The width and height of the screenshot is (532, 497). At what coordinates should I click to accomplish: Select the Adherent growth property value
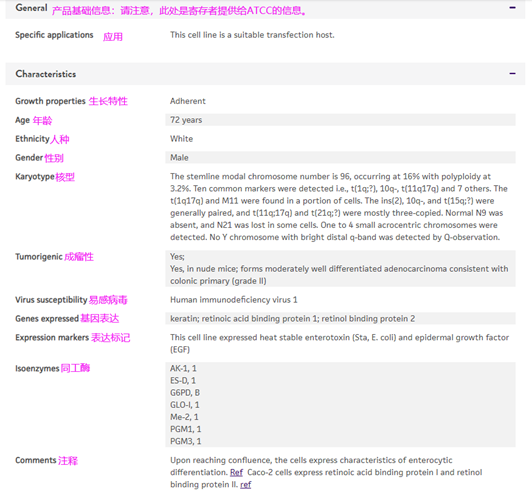tap(188, 101)
